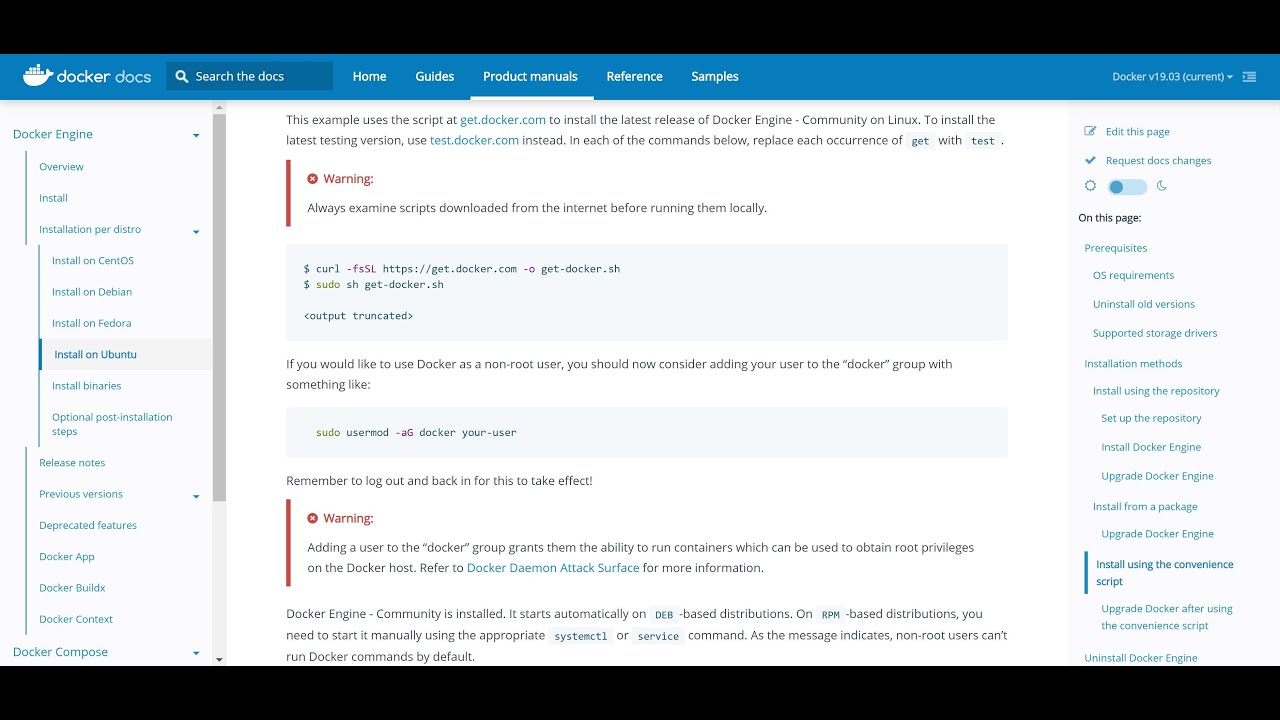Click the moon dark-mode icon
This screenshot has width=1280, height=720.
pos(1162,186)
